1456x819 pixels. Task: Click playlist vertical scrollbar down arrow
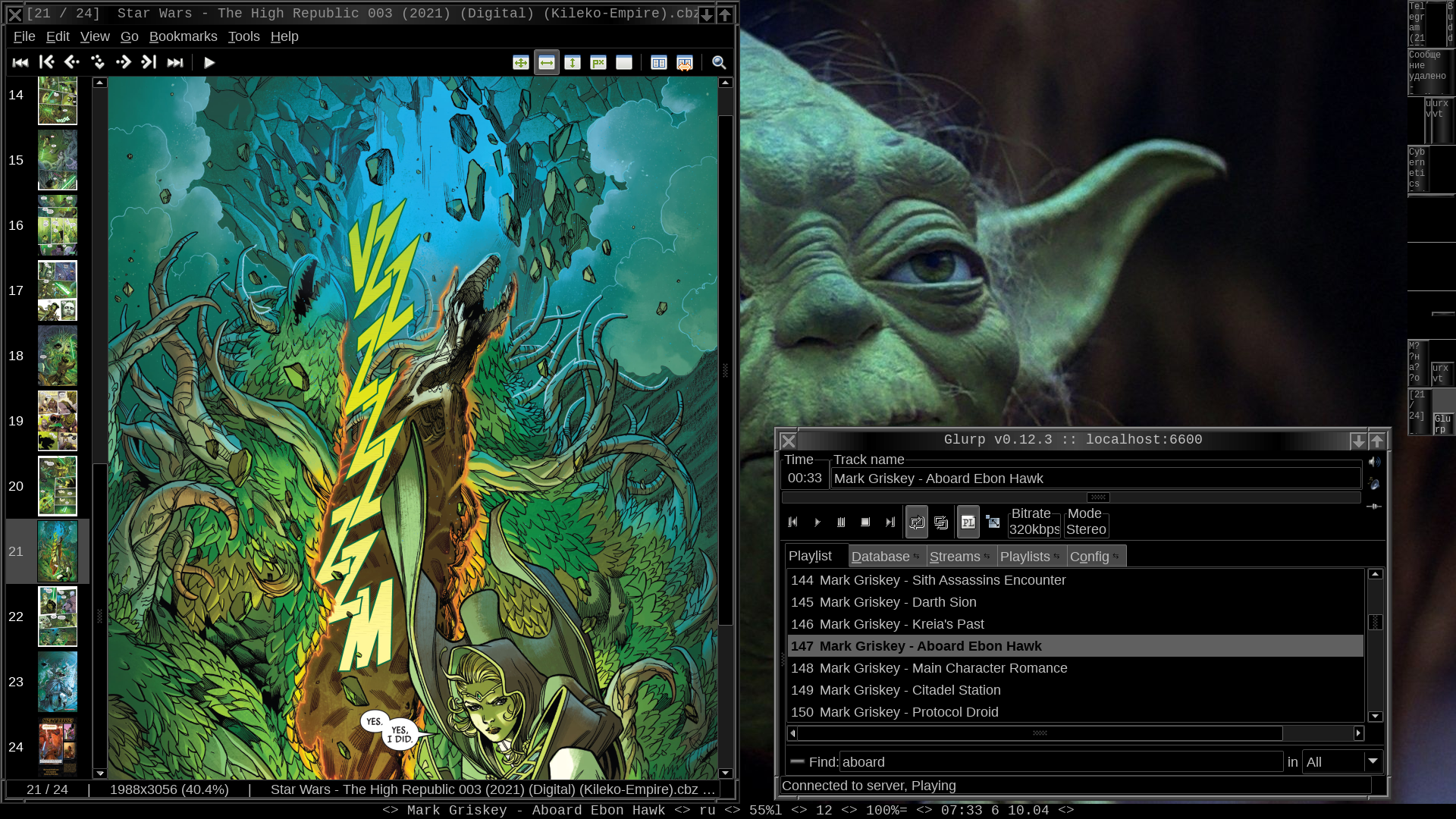(1375, 717)
